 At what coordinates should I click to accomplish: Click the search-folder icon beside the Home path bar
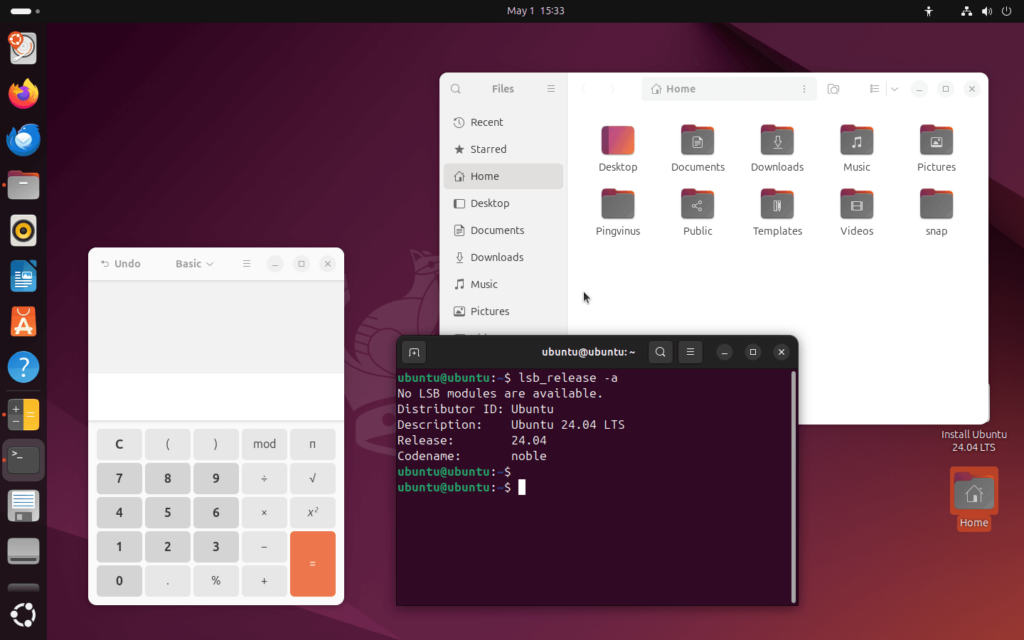click(x=833, y=89)
